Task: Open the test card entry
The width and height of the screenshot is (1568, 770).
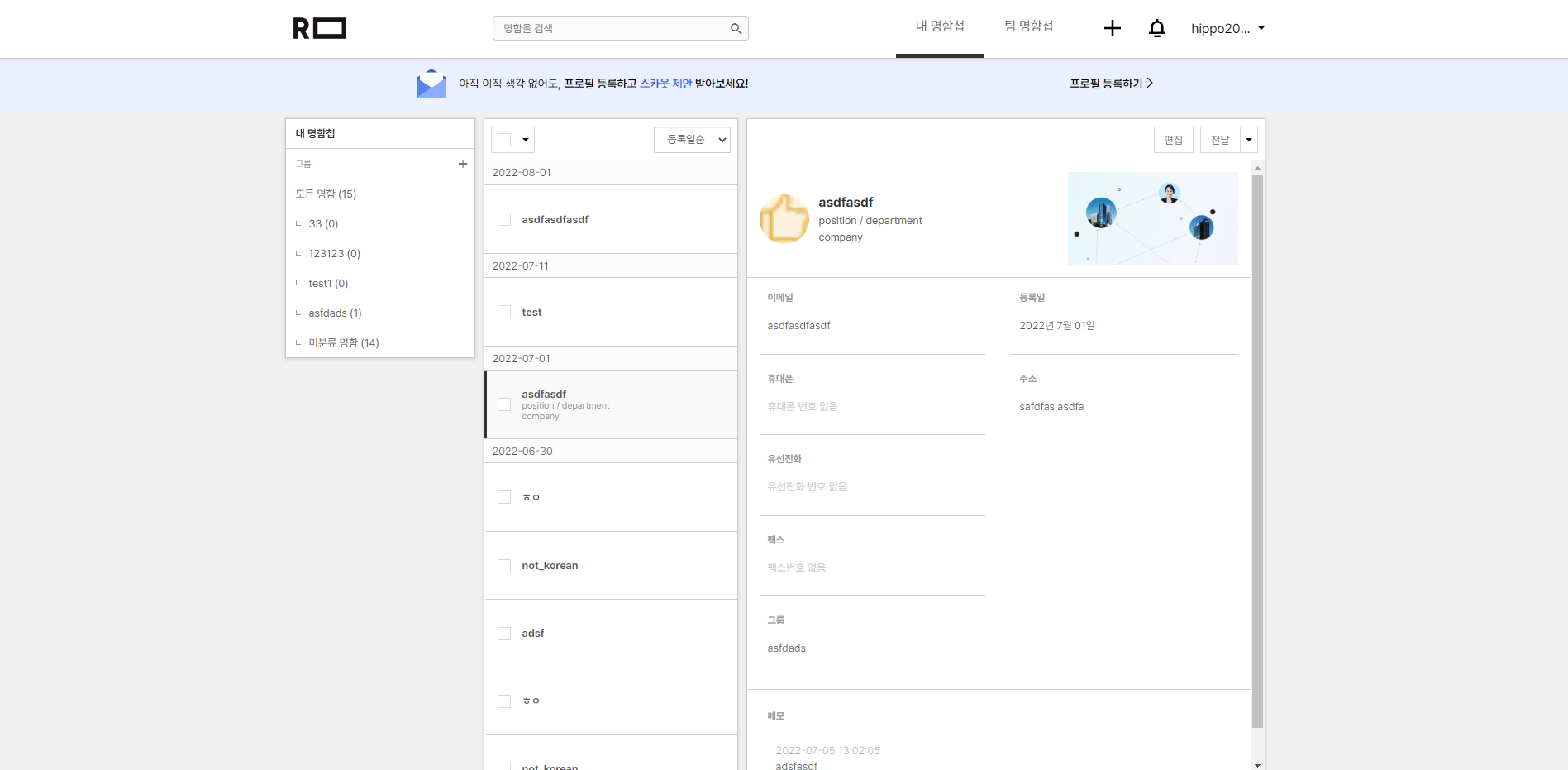Action: point(611,312)
